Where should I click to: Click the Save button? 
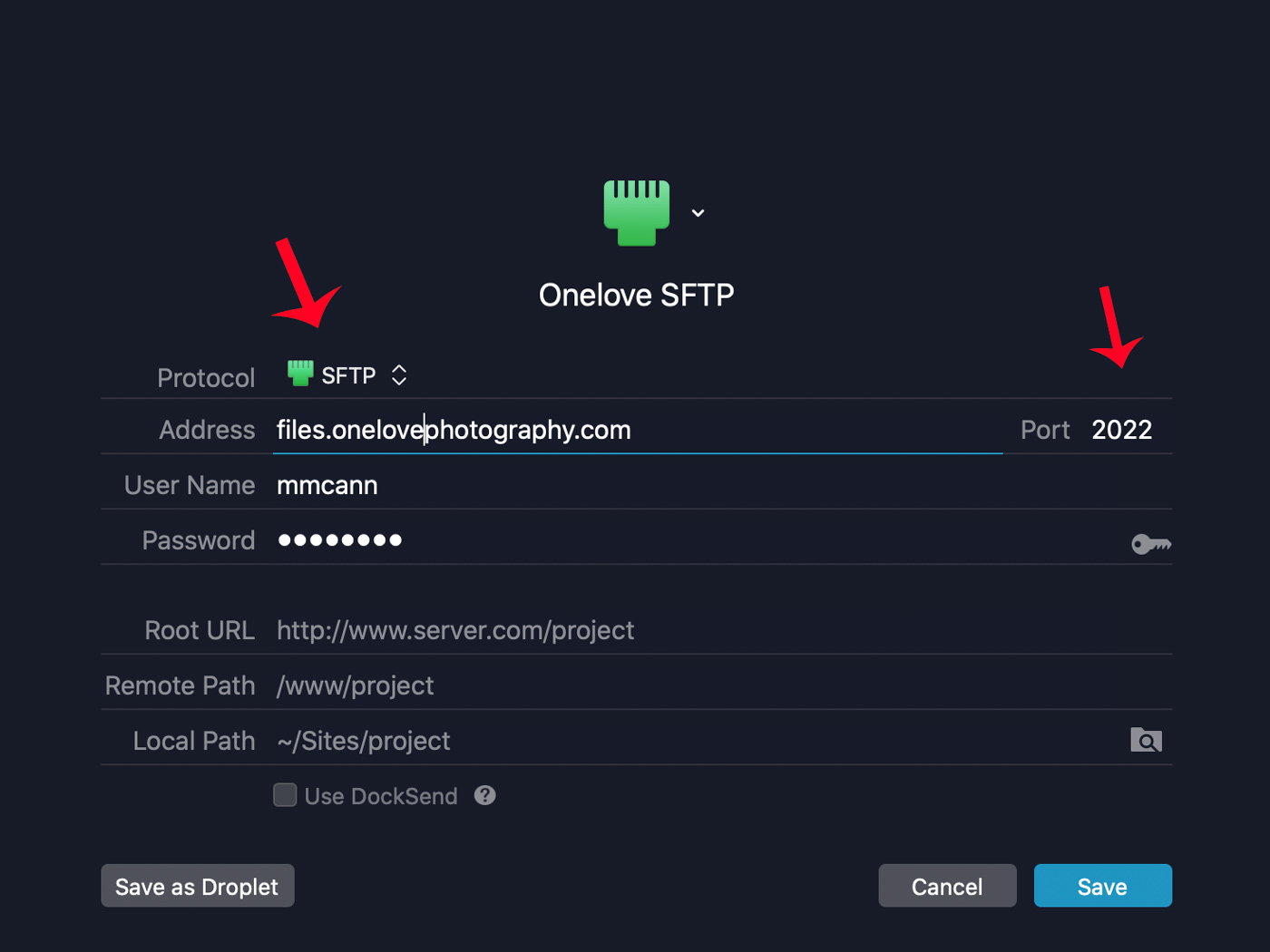click(x=1102, y=886)
